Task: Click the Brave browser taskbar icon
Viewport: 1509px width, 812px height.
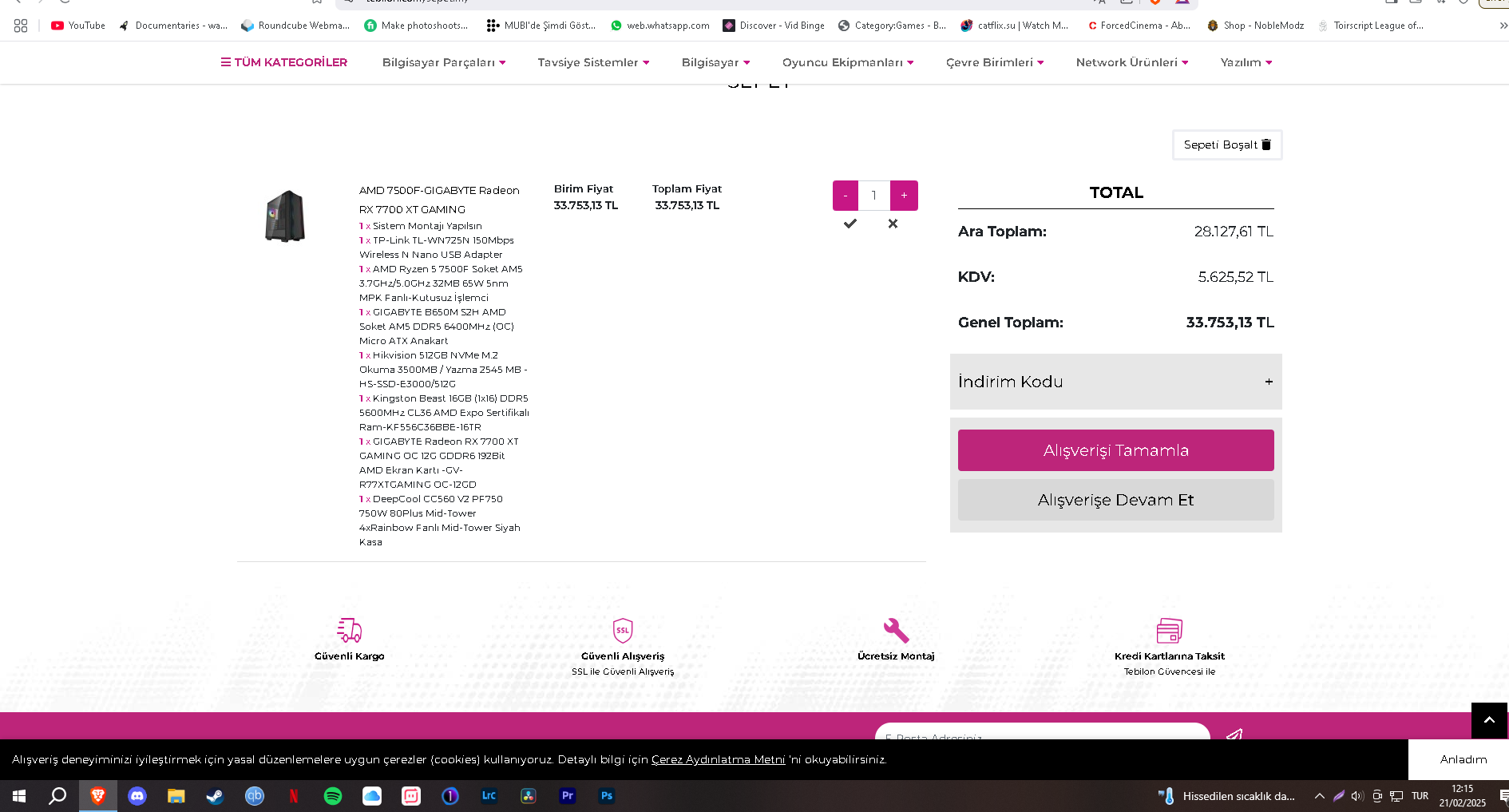Action: (98, 796)
